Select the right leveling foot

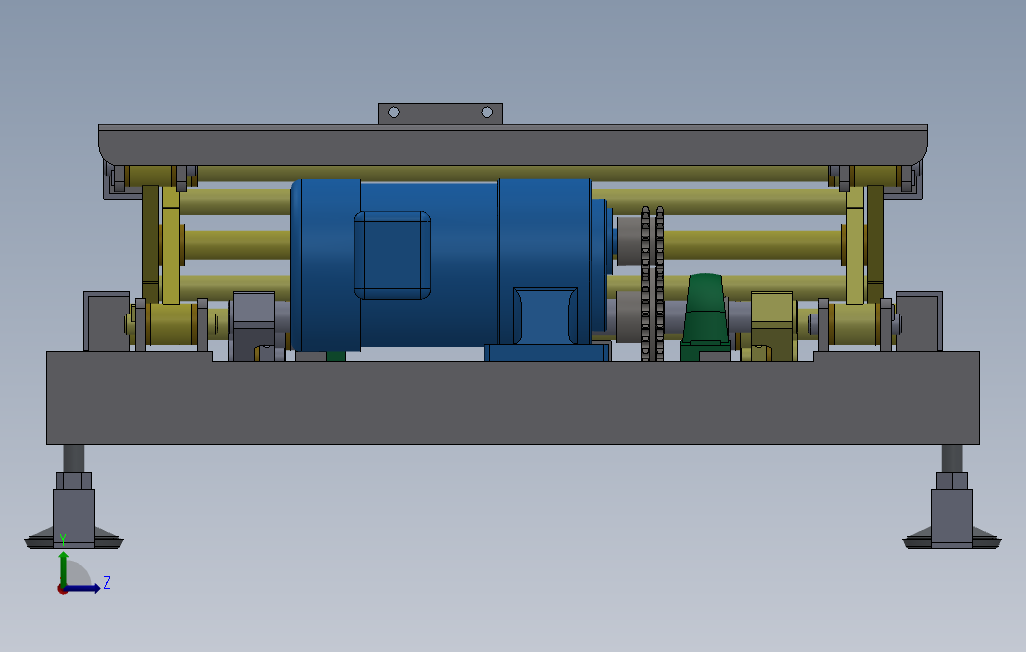pos(951,510)
